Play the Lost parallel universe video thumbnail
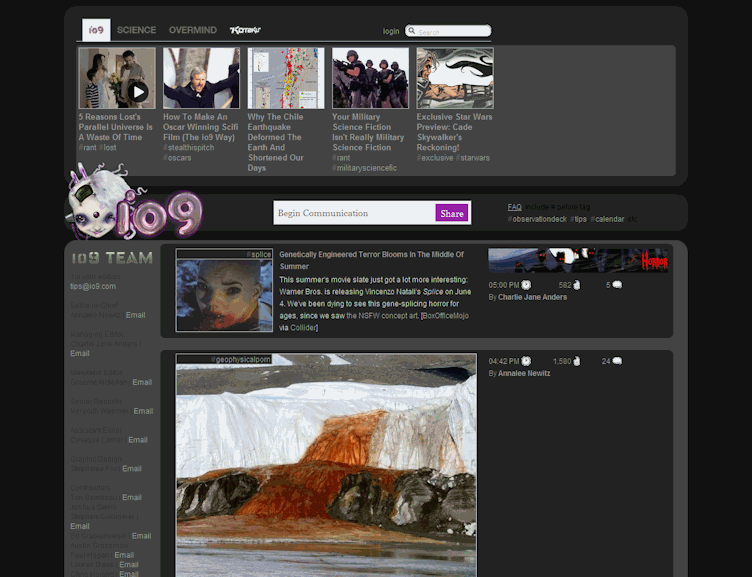 117,78
